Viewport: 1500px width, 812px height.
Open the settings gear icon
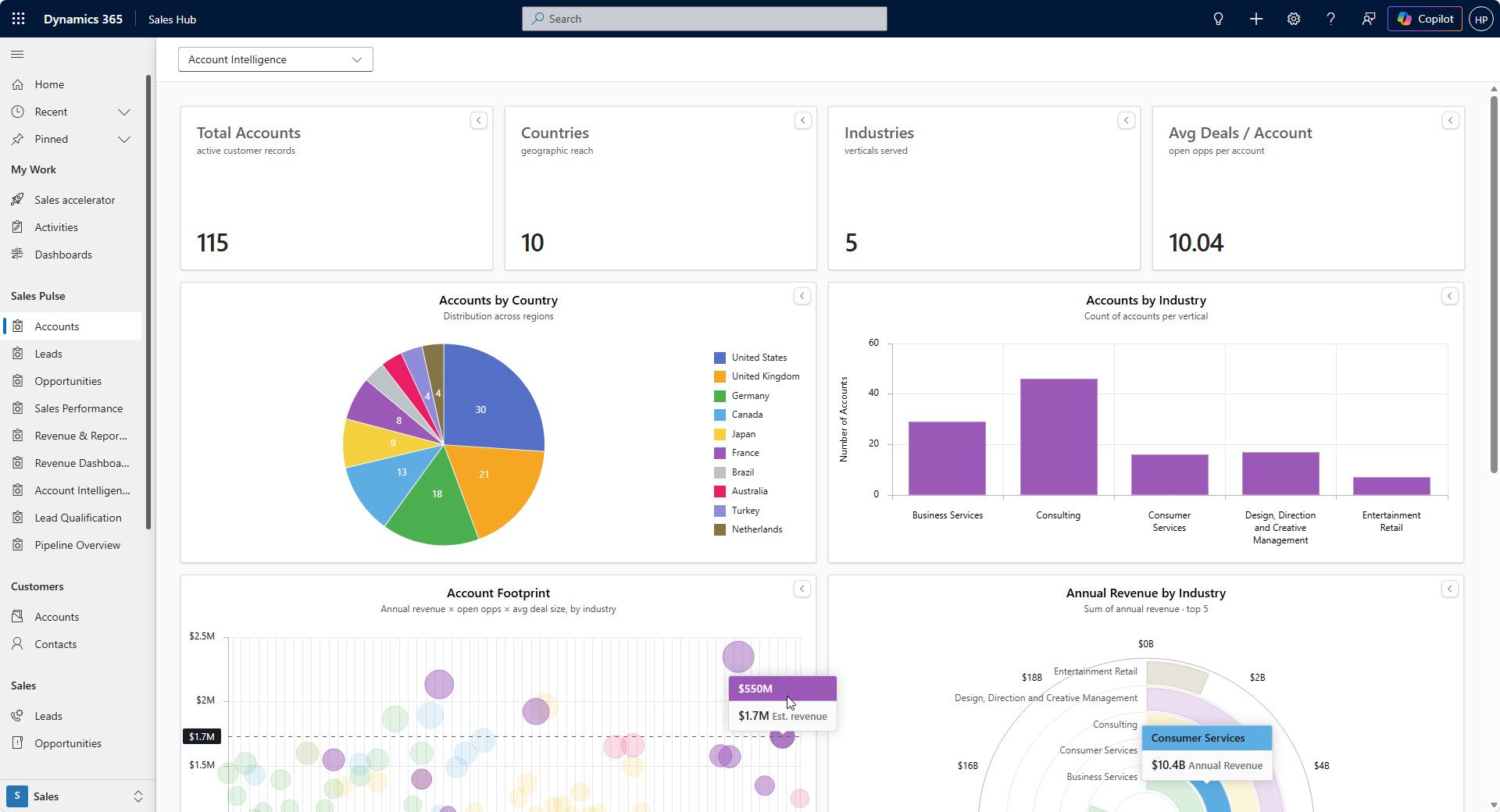(x=1294, y=19)
